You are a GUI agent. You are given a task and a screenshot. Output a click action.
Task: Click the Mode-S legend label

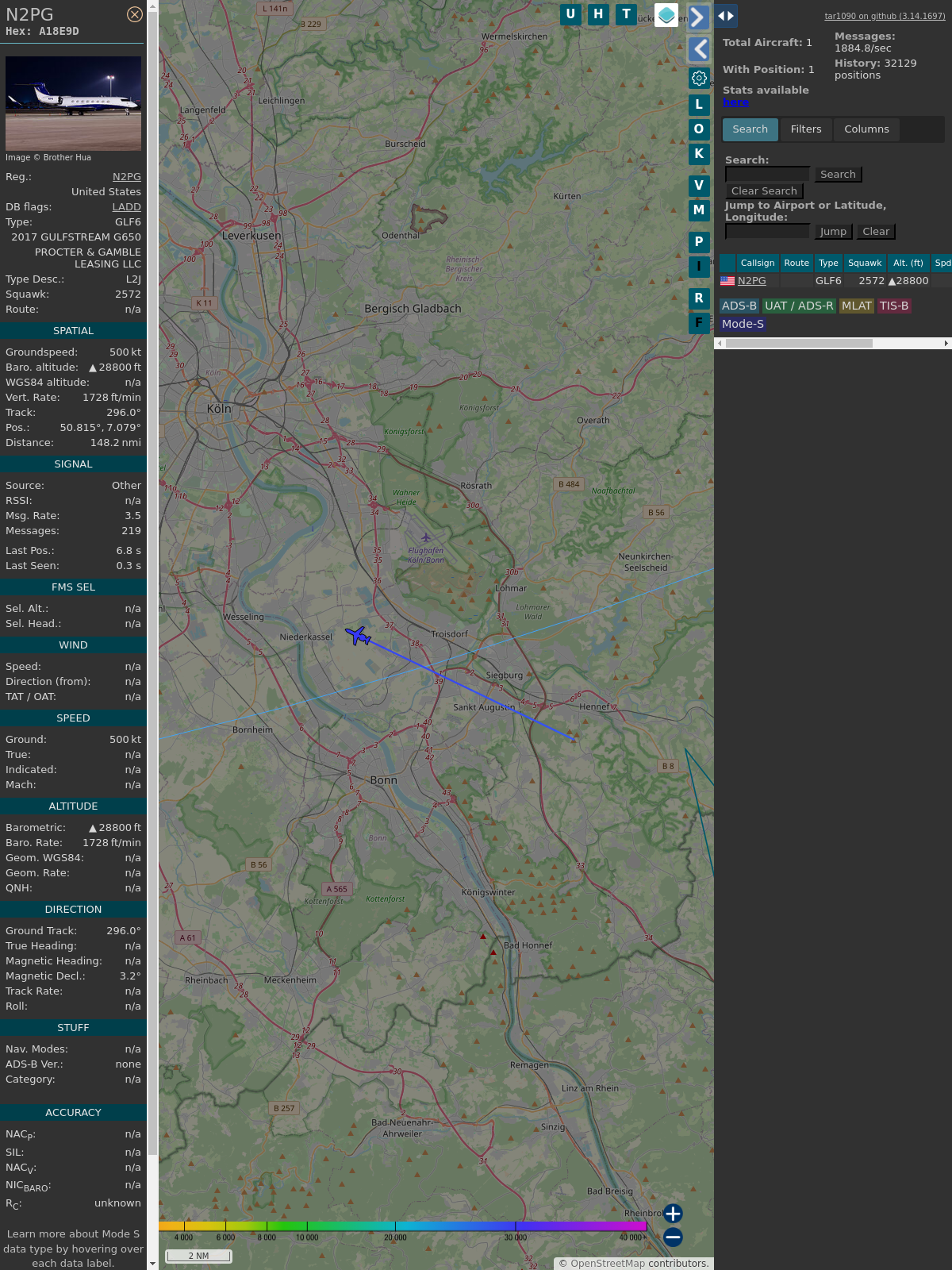[x=743, y=324]
